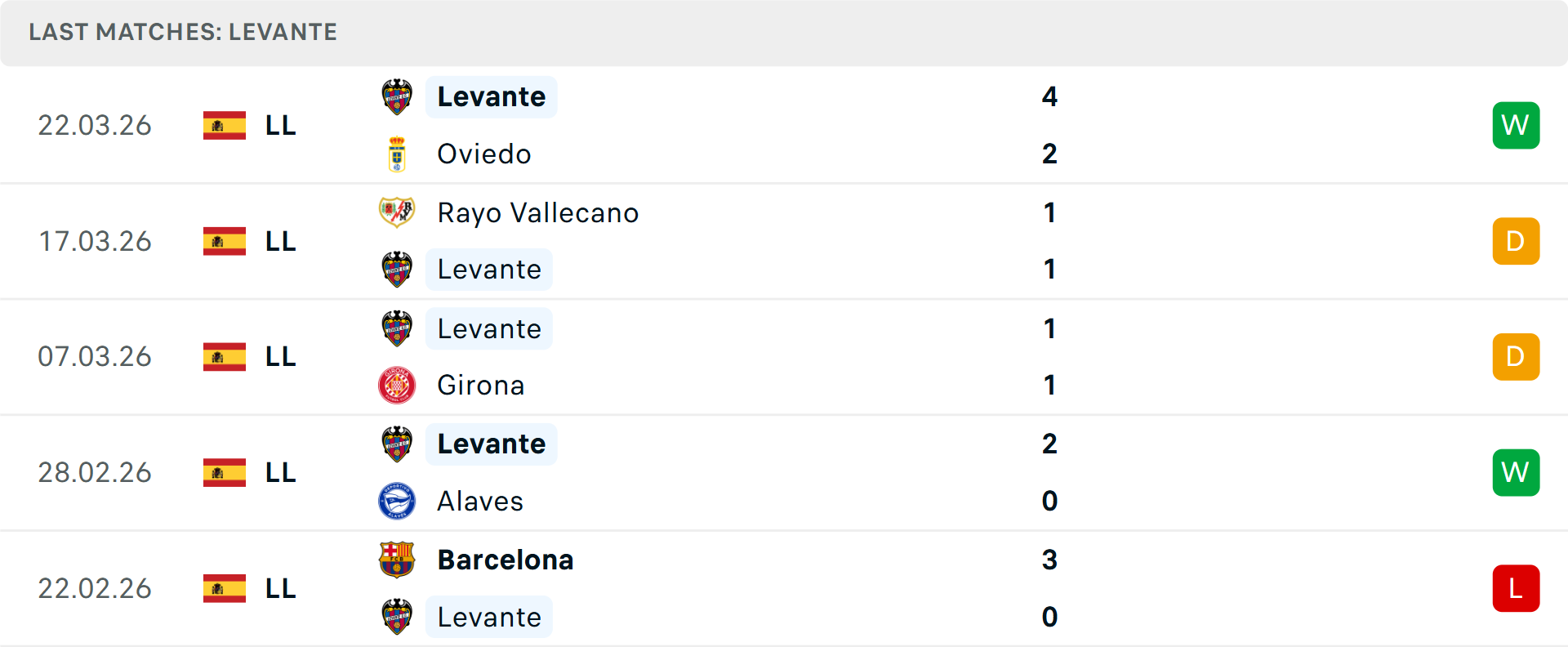Click Spain flag beside the 22.03.26 match
The image size is (1568, 647).
click(x=225, y=126)
